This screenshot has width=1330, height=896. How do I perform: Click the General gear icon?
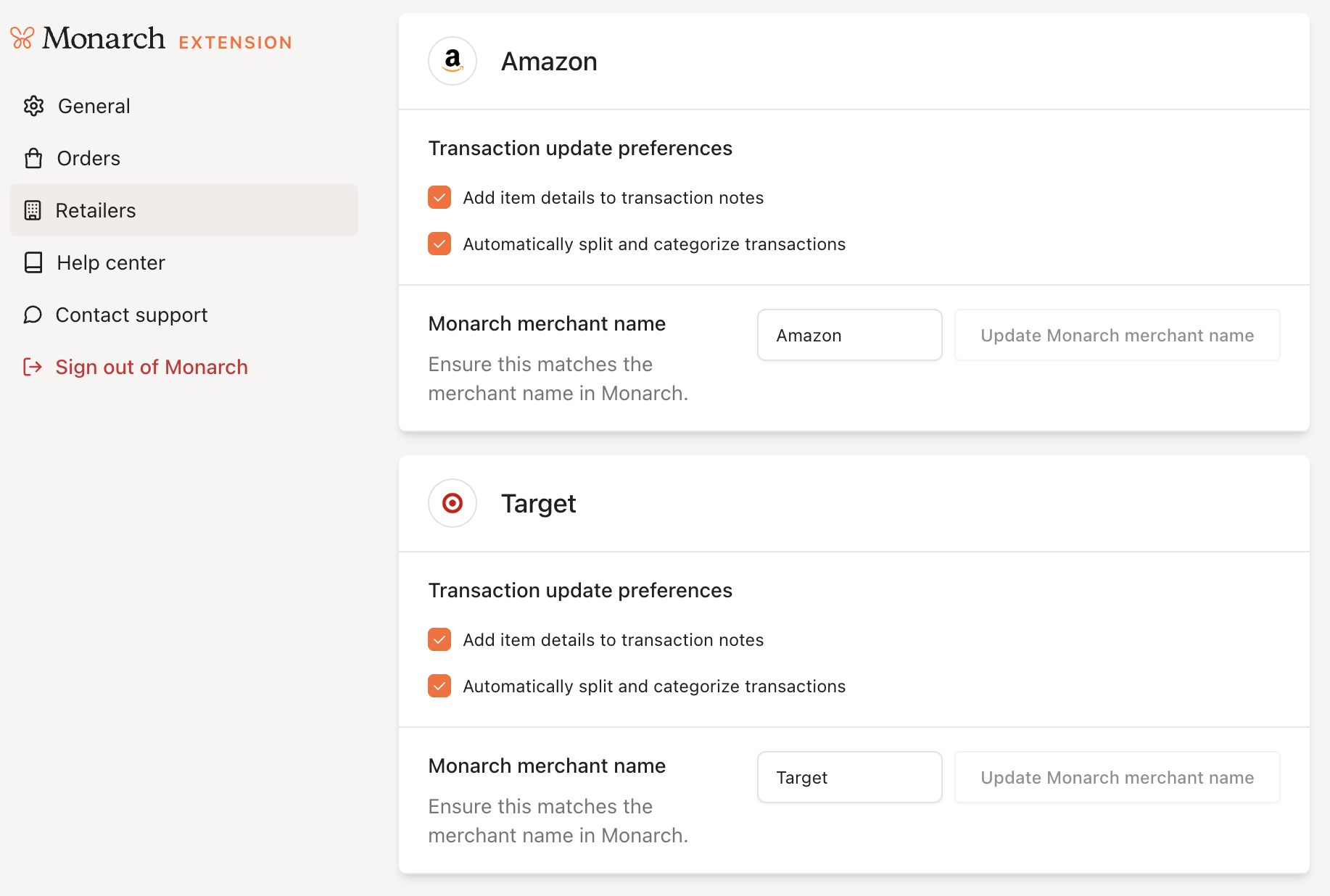pyautogui.click(x=33, y=106)
